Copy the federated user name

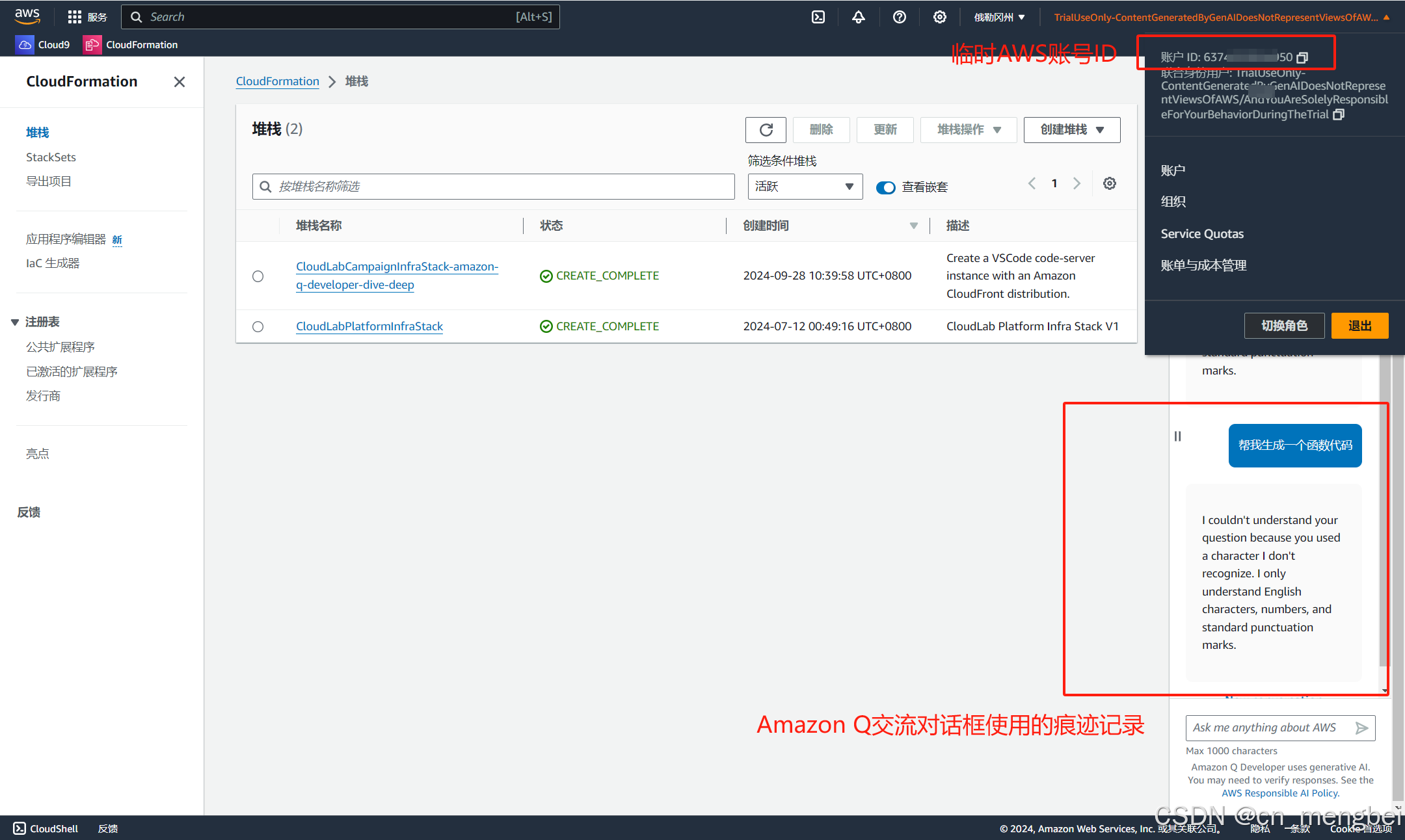[1339, 114]
